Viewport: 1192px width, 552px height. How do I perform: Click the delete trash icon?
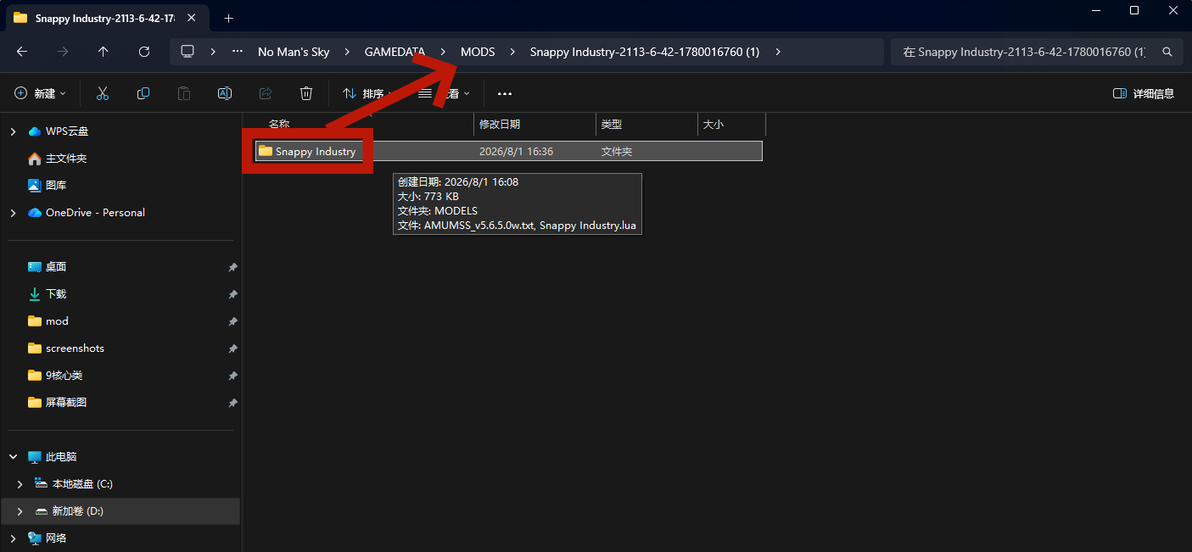pos(306,94)
